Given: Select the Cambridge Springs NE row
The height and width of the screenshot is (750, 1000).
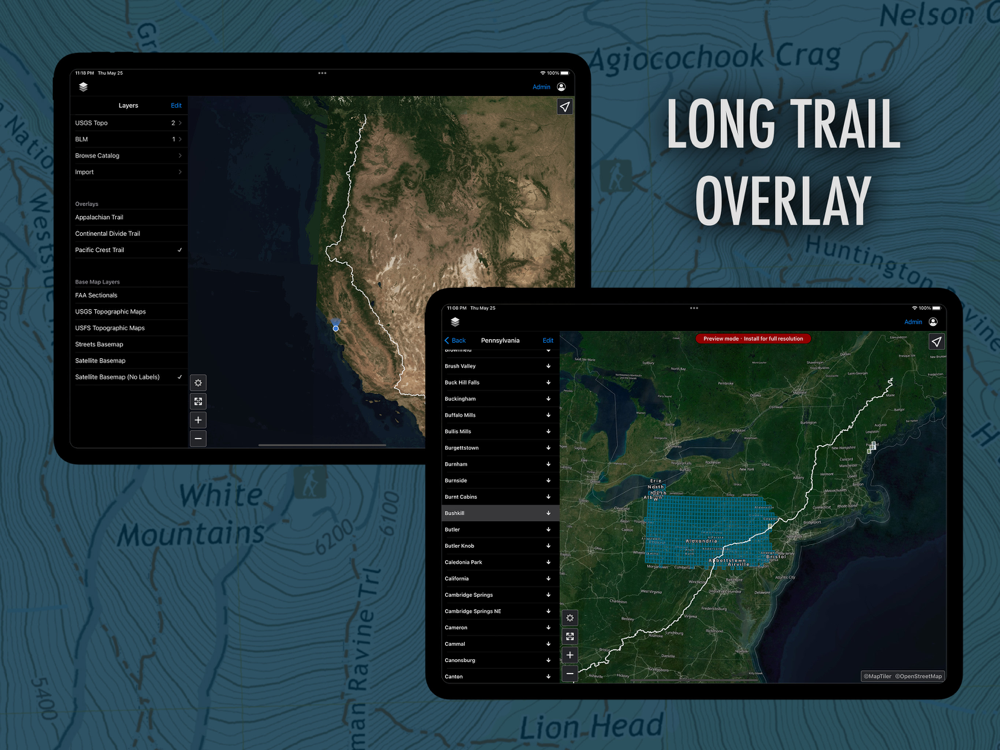Looking at the screenshot, I should 500,611.
